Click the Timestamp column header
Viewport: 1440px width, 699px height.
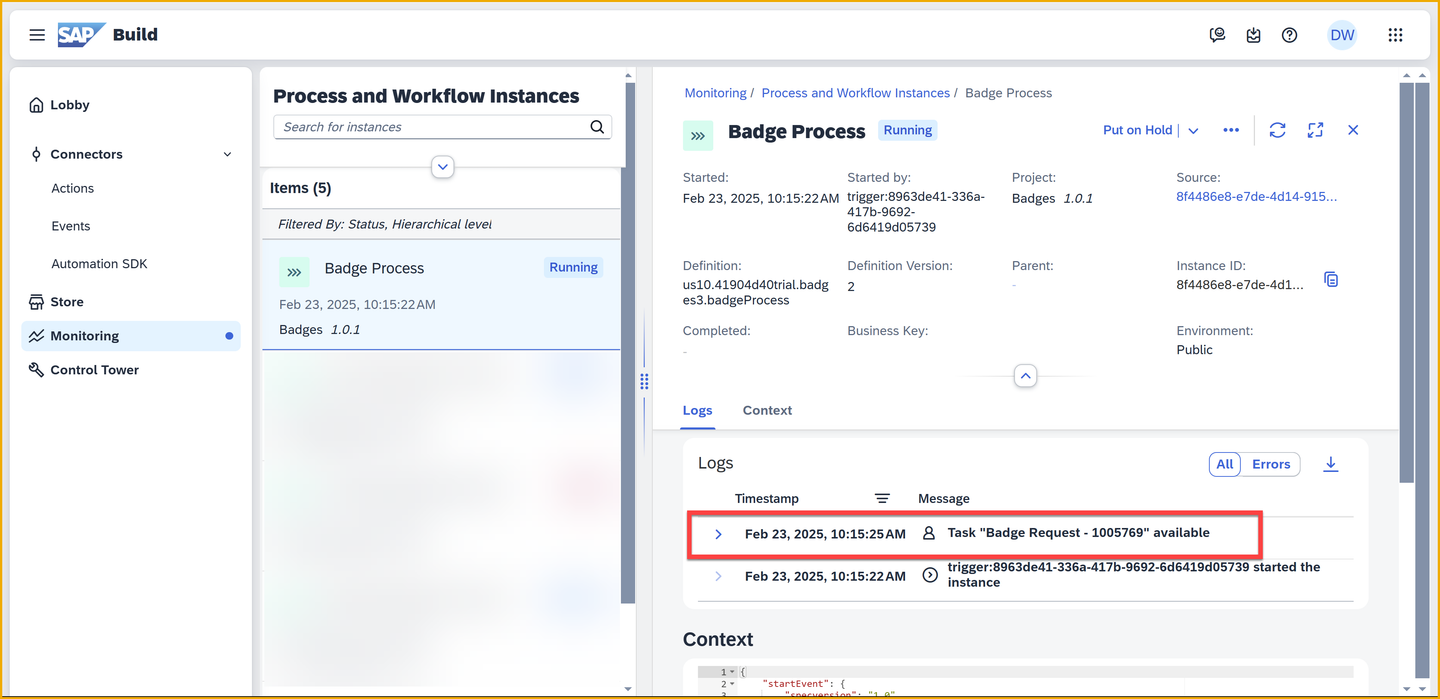coord(766,499)
